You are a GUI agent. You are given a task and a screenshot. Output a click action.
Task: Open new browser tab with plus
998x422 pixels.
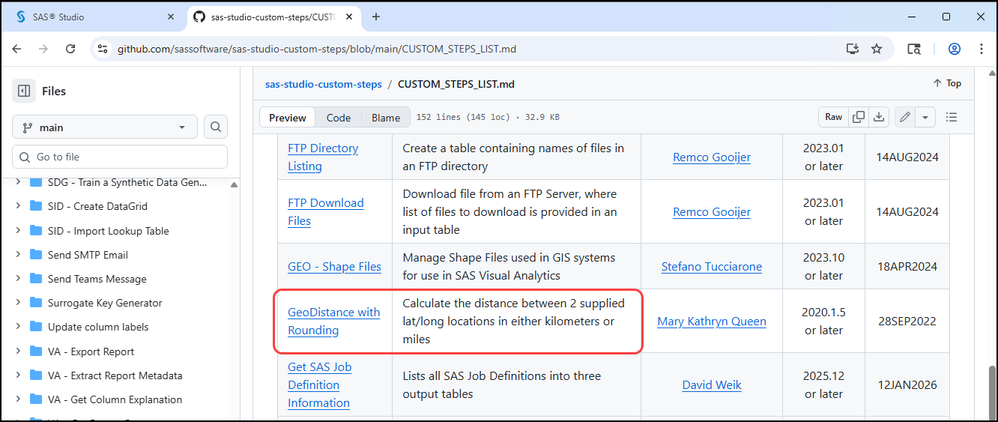(x=376, y=17)
